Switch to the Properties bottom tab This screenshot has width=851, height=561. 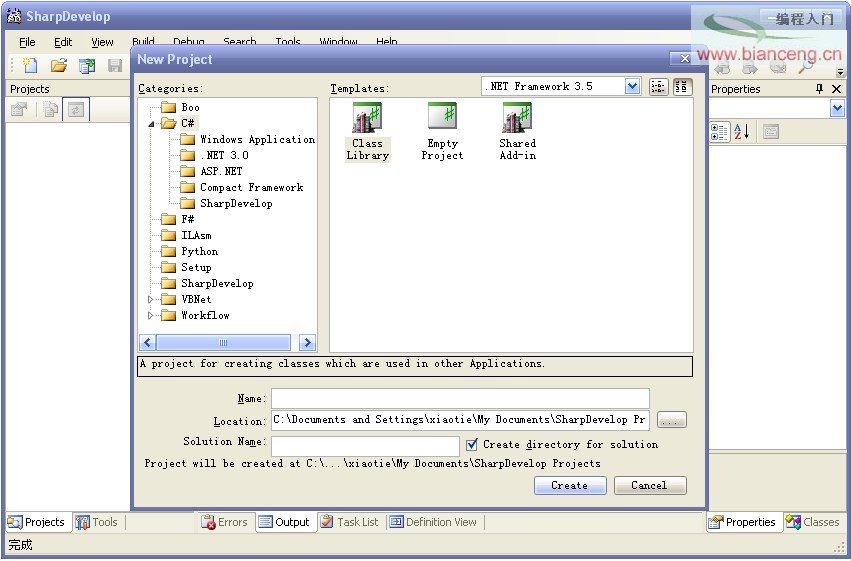(x=742, y=522)
